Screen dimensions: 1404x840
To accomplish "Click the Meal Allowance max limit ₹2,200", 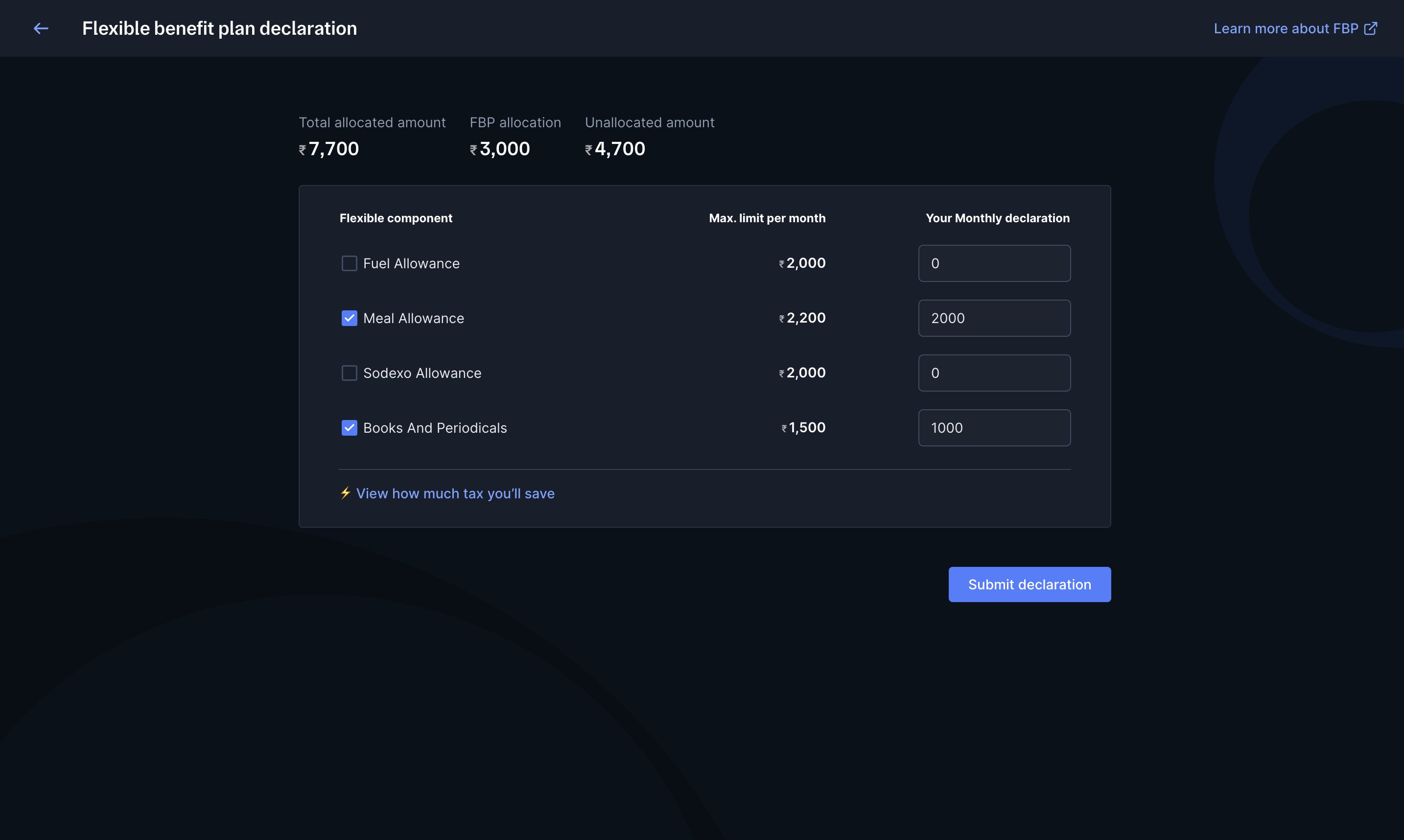I will 802,318.
